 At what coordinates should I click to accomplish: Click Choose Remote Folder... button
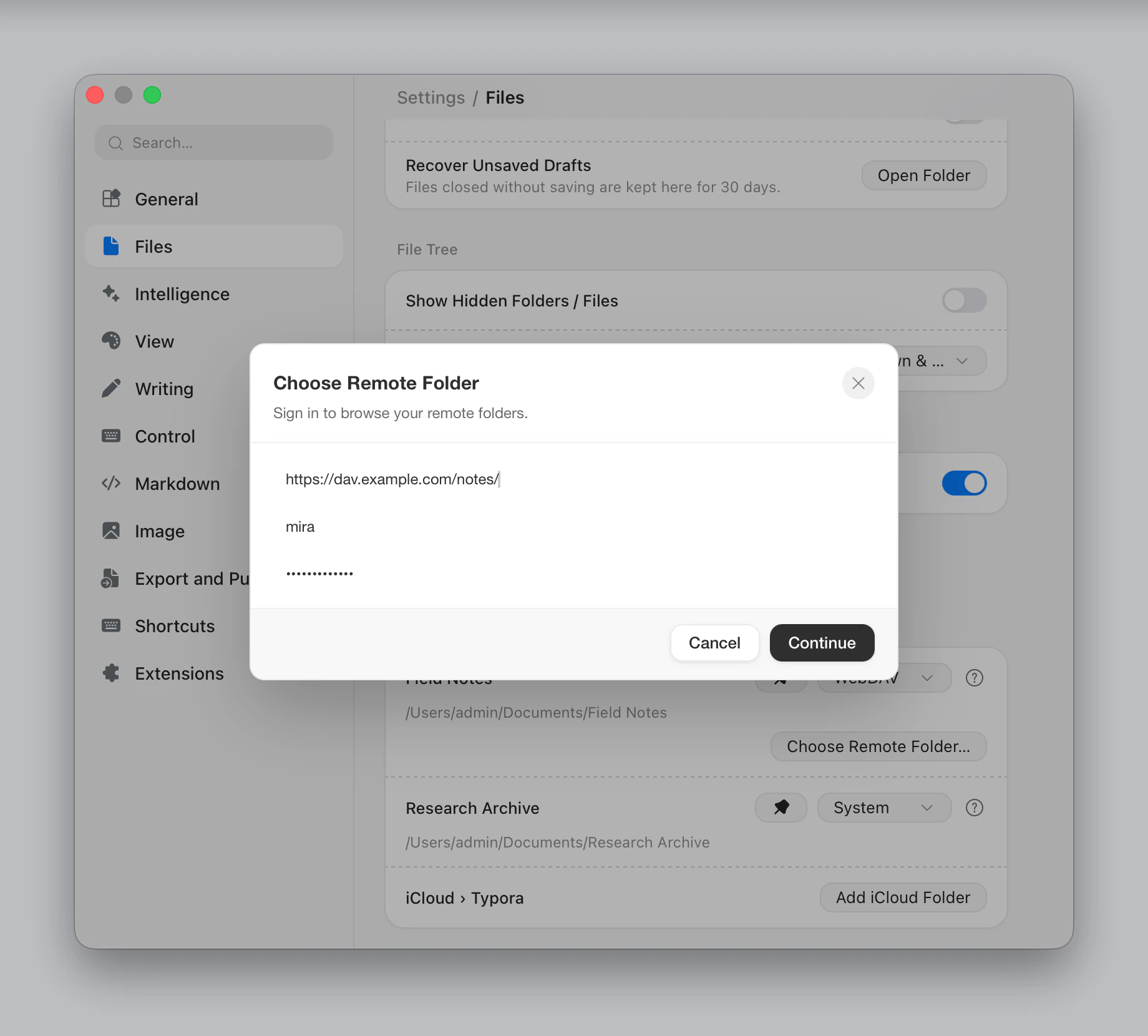click(x=878, y=746)
